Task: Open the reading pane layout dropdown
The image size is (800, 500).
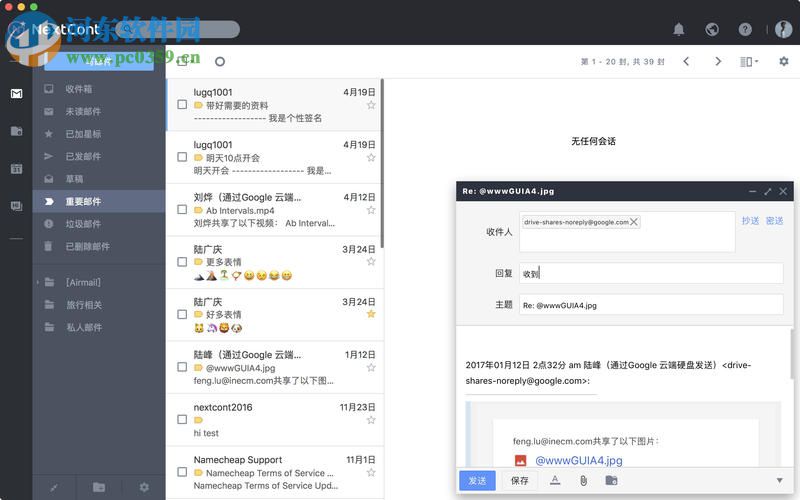Action: [749, 62]
